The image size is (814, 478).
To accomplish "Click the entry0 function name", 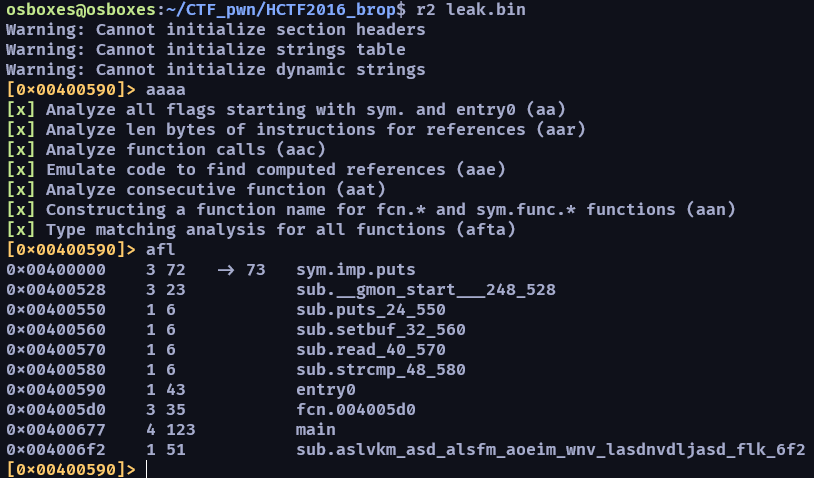I will [x=325, y=390].
